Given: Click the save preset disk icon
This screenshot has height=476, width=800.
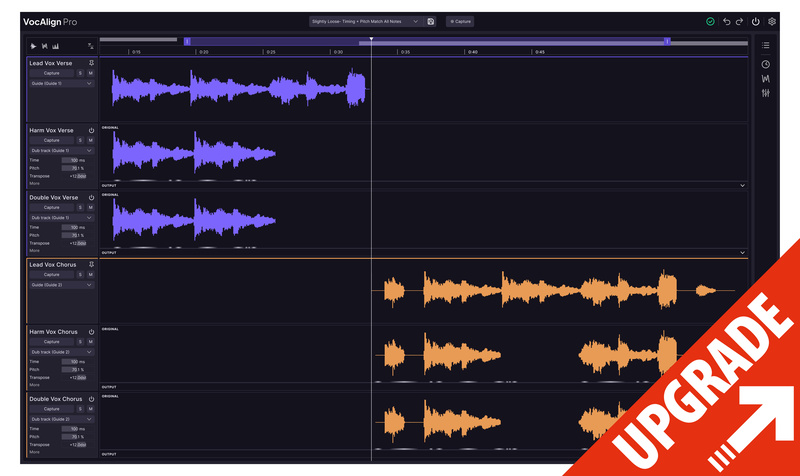Looking at the screenshot, I should 431,21.
